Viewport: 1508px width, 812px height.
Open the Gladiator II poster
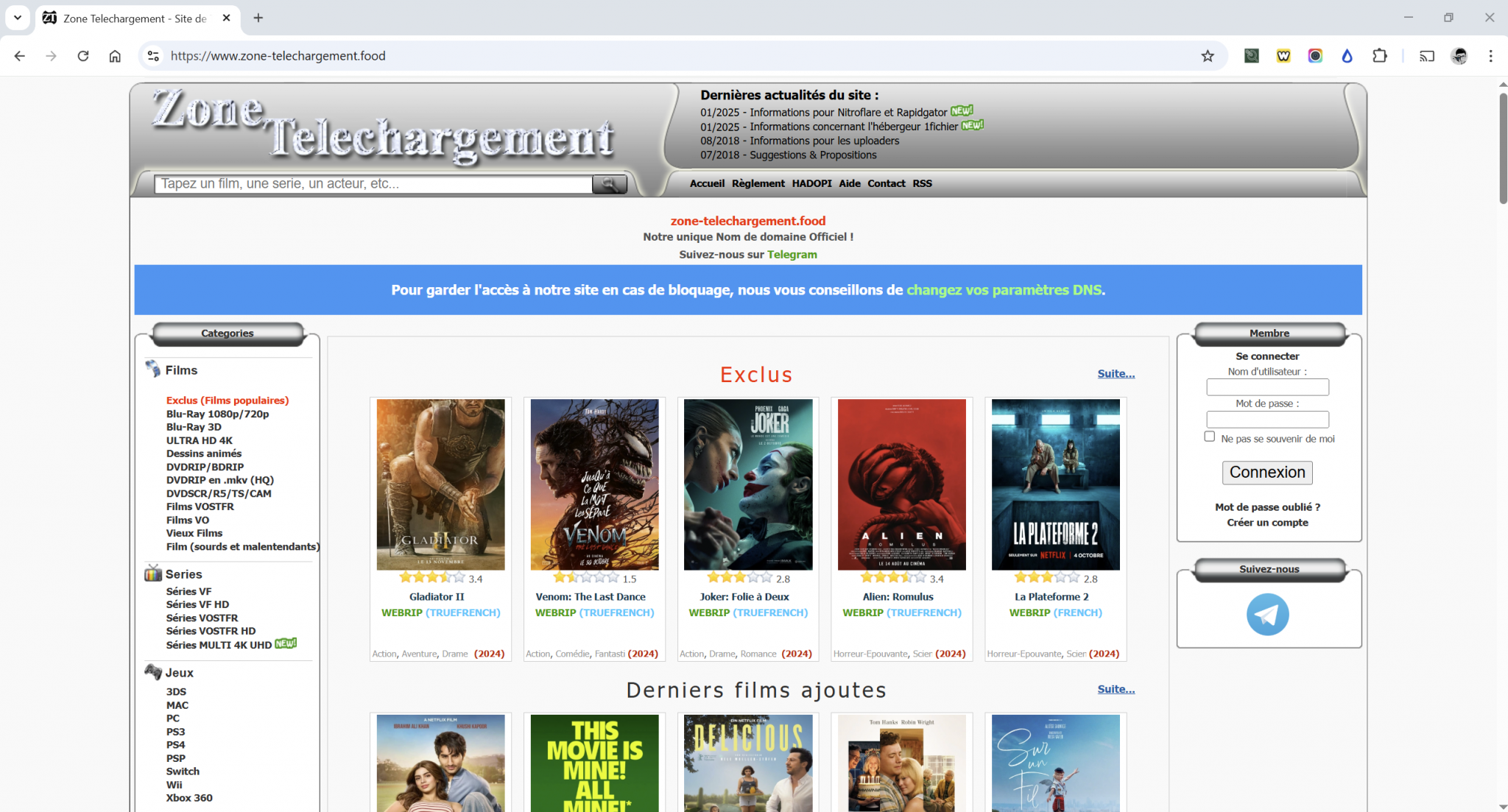(x=440, y=484)
